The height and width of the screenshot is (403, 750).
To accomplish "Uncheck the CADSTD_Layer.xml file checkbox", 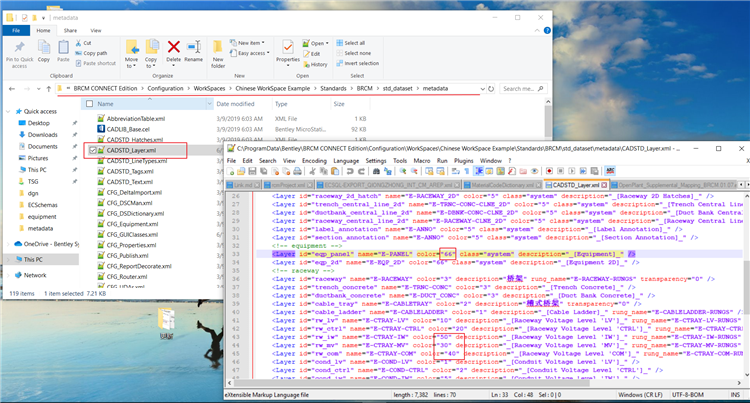I will (x=93, y=150).
